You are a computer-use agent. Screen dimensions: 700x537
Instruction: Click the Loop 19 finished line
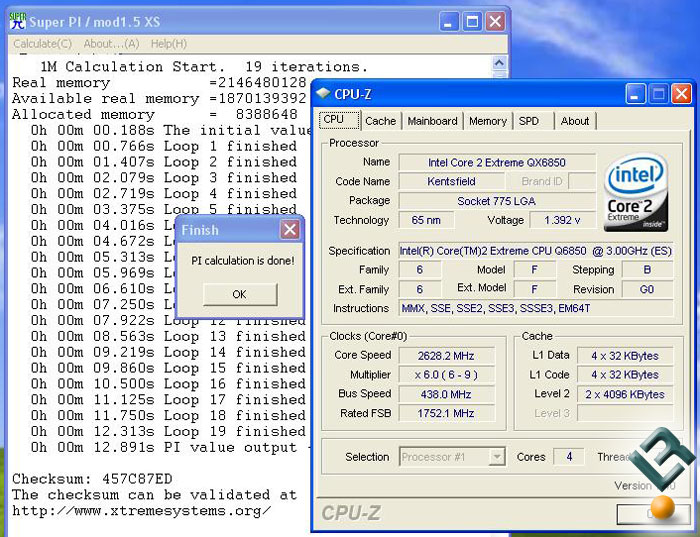coord(168,431)
